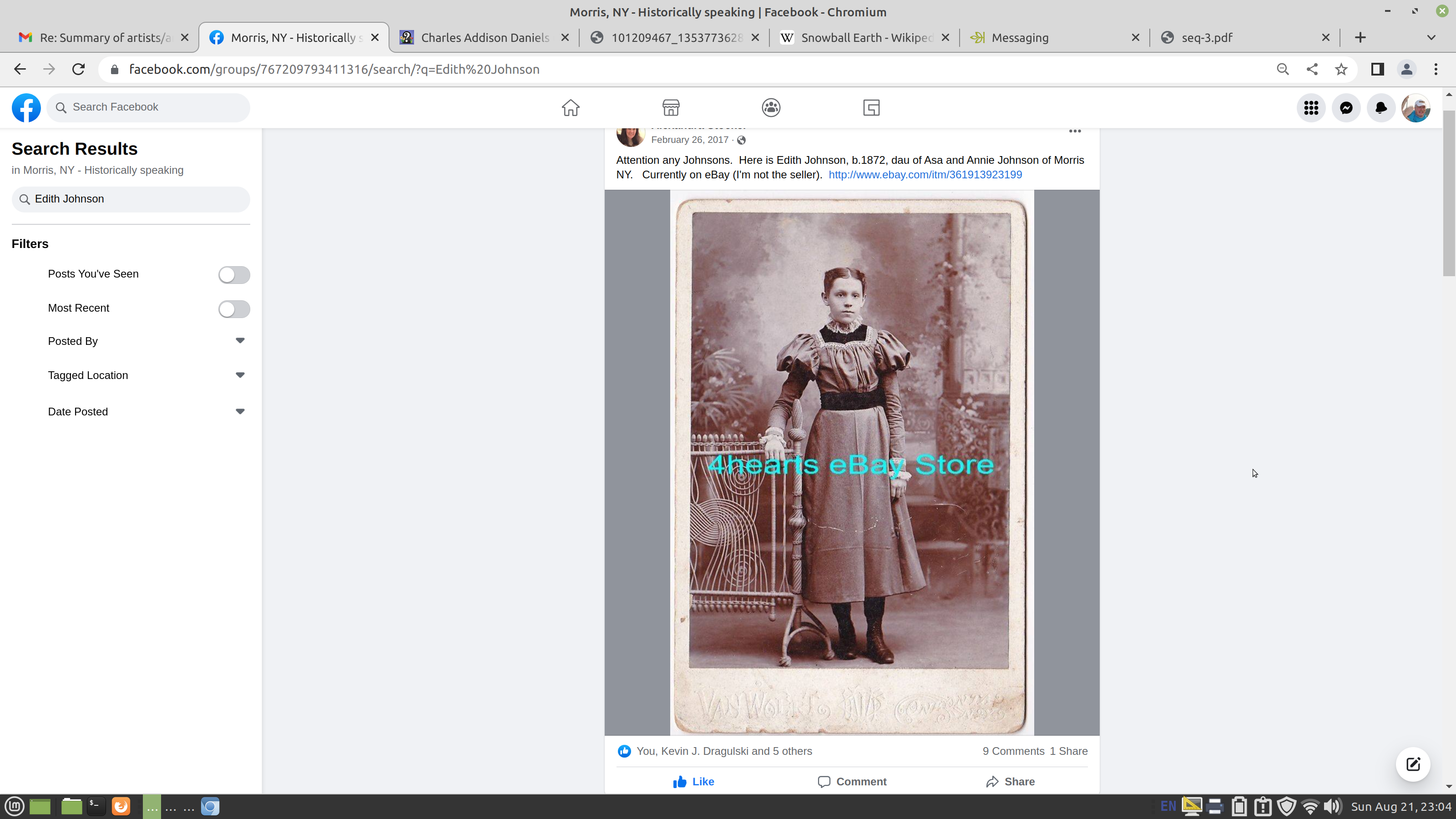Screen dimensions: 1456x819
Task: Click the browser address bar URL
Action: [x=334, y=69]
